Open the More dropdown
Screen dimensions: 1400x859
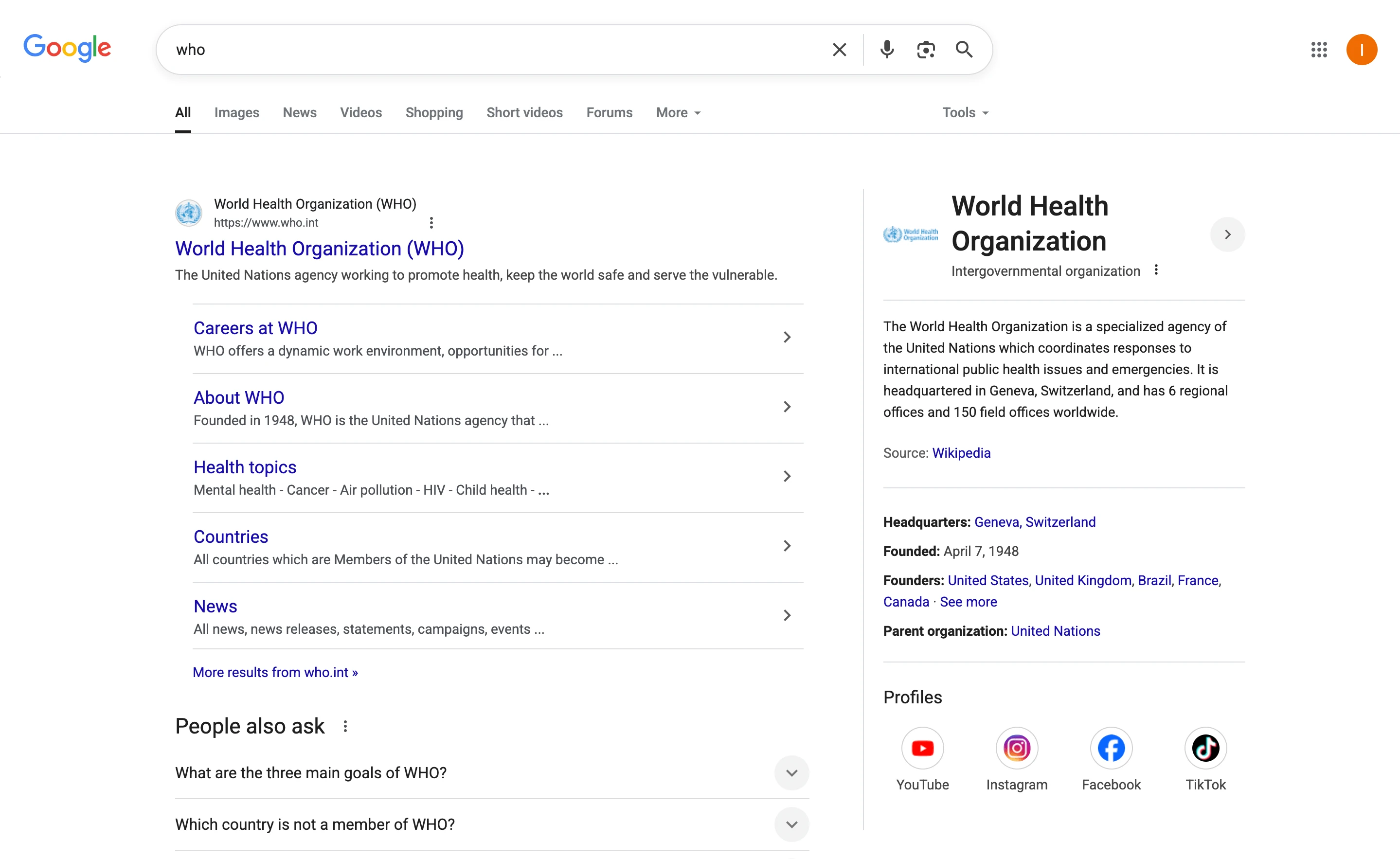(678, 112)
